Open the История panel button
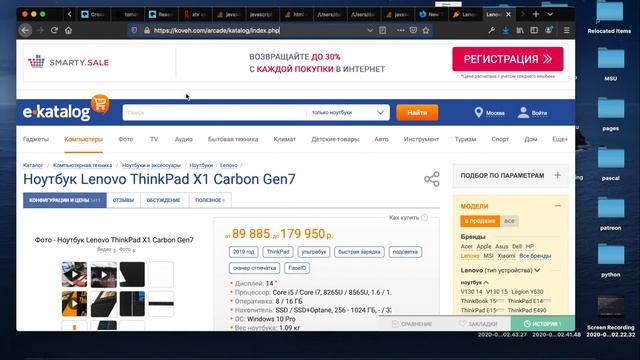The width and height of the screenshot is (640, 360). [543, 324]
